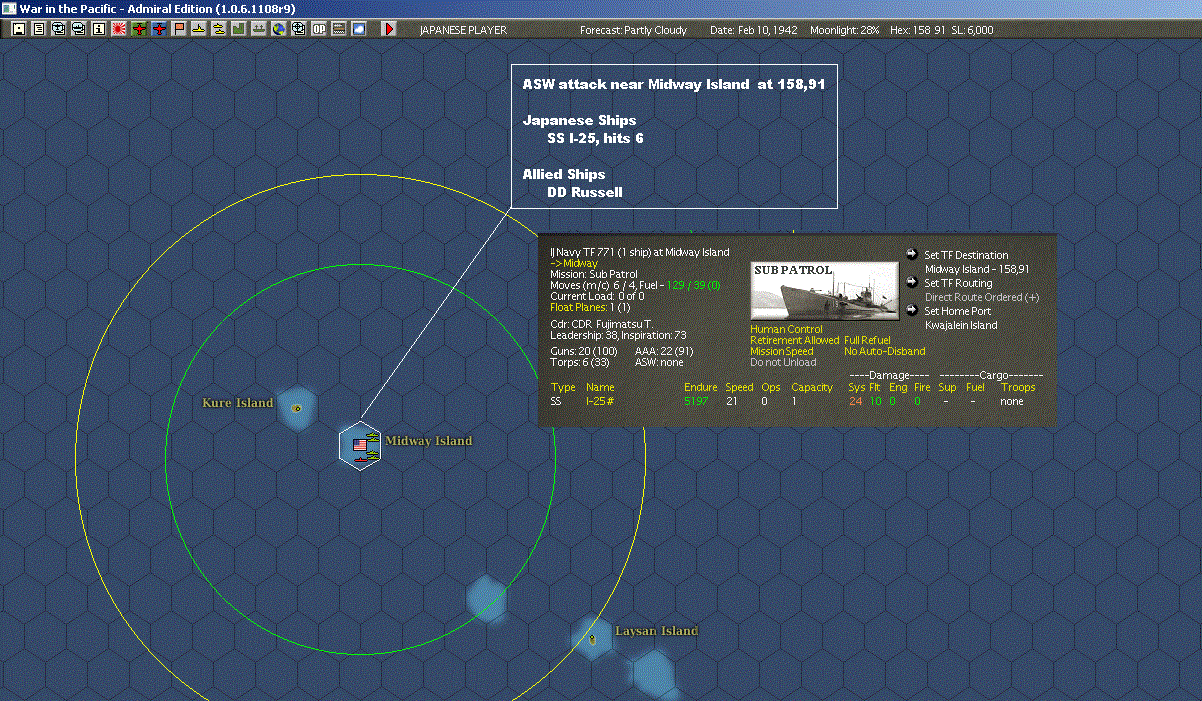Image resolution: width=1202 pixels, height=701 pixels.
Task: Click the SUB PATROL submarine picture
Action: pos(824,291)
